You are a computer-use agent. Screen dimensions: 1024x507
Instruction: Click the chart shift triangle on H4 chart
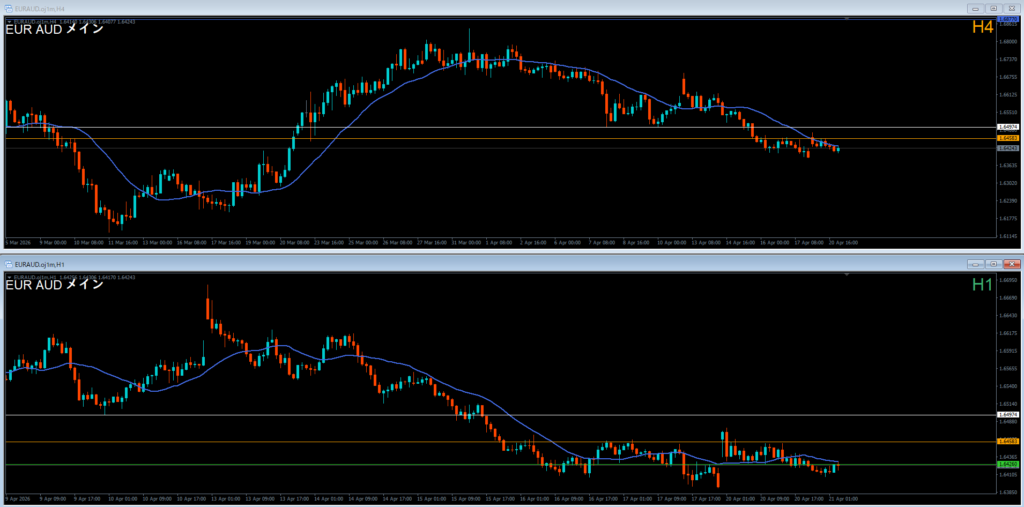[847, 19]
